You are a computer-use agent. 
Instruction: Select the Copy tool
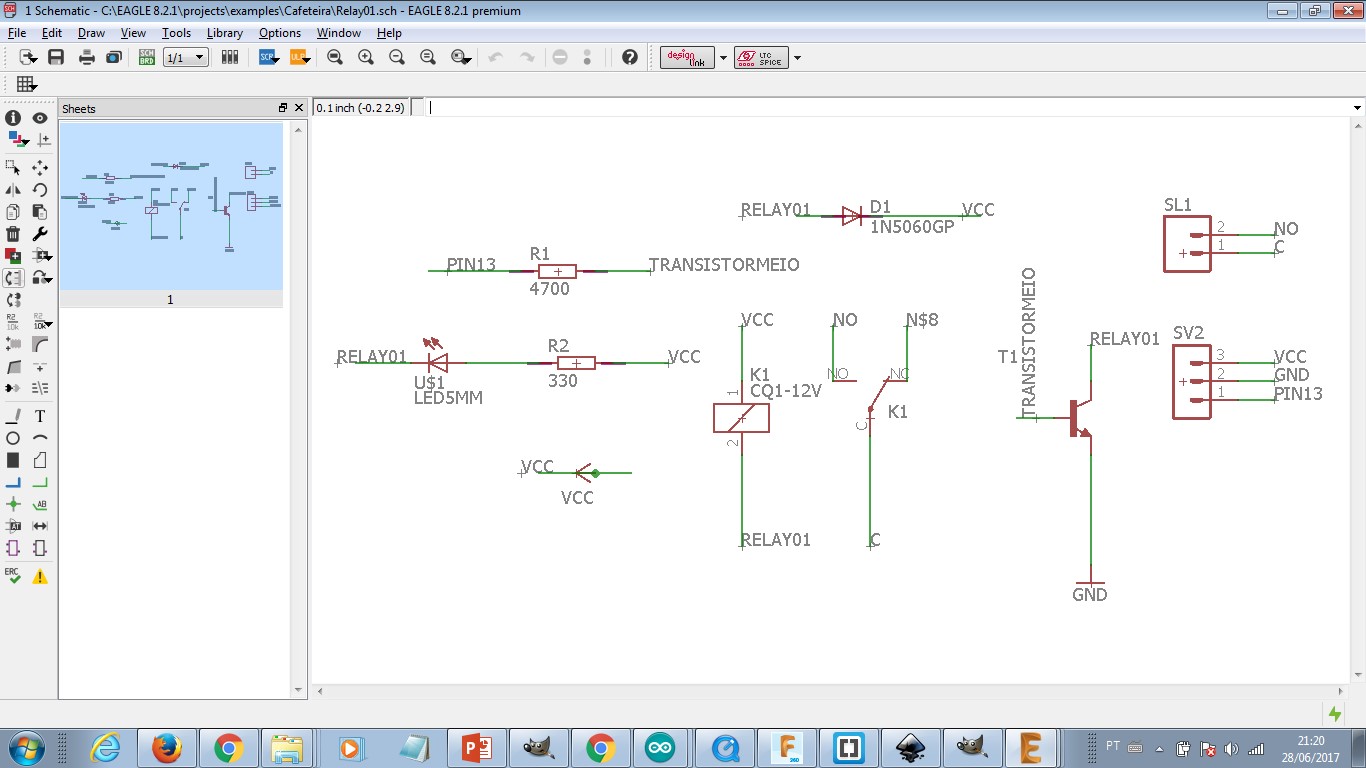pyautogui.click(x=13, y=211)
